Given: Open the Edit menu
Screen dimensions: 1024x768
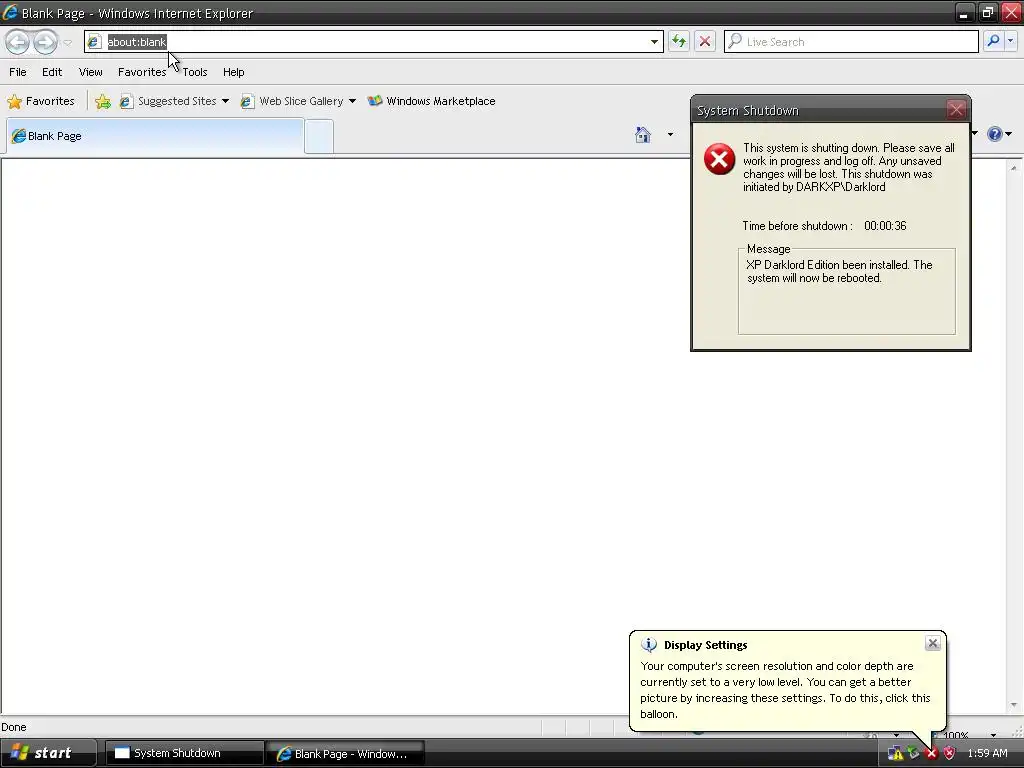Looking at the screenshot, I should (x=52, y=72).
